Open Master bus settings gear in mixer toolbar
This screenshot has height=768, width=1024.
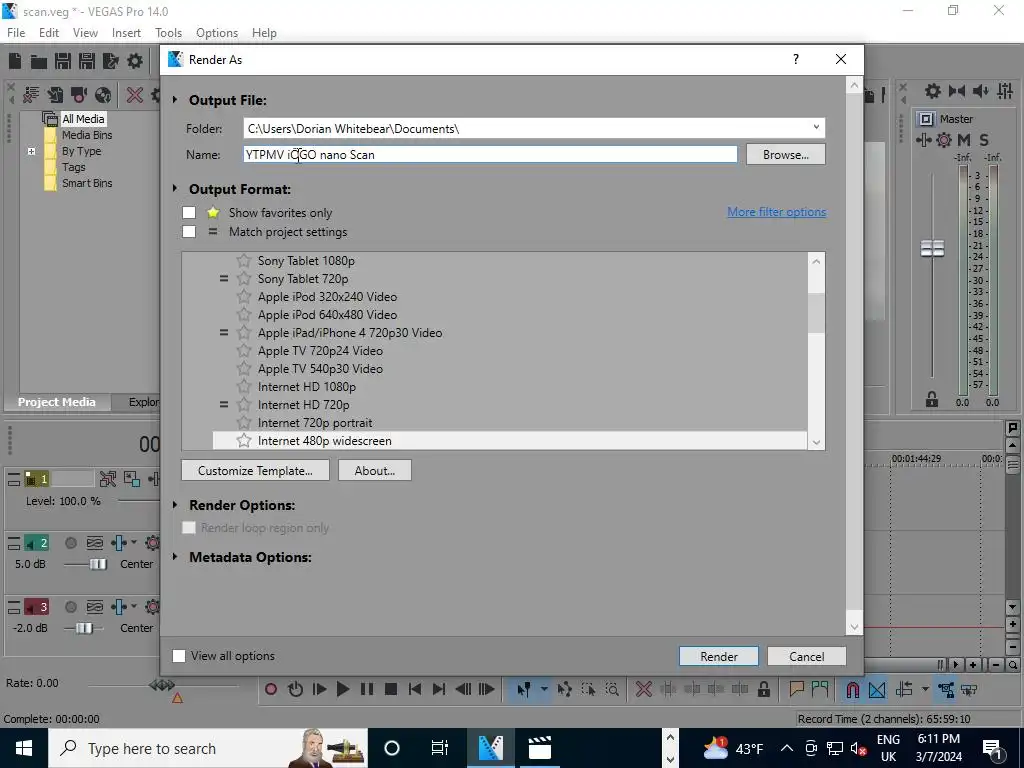pos(933,91)
